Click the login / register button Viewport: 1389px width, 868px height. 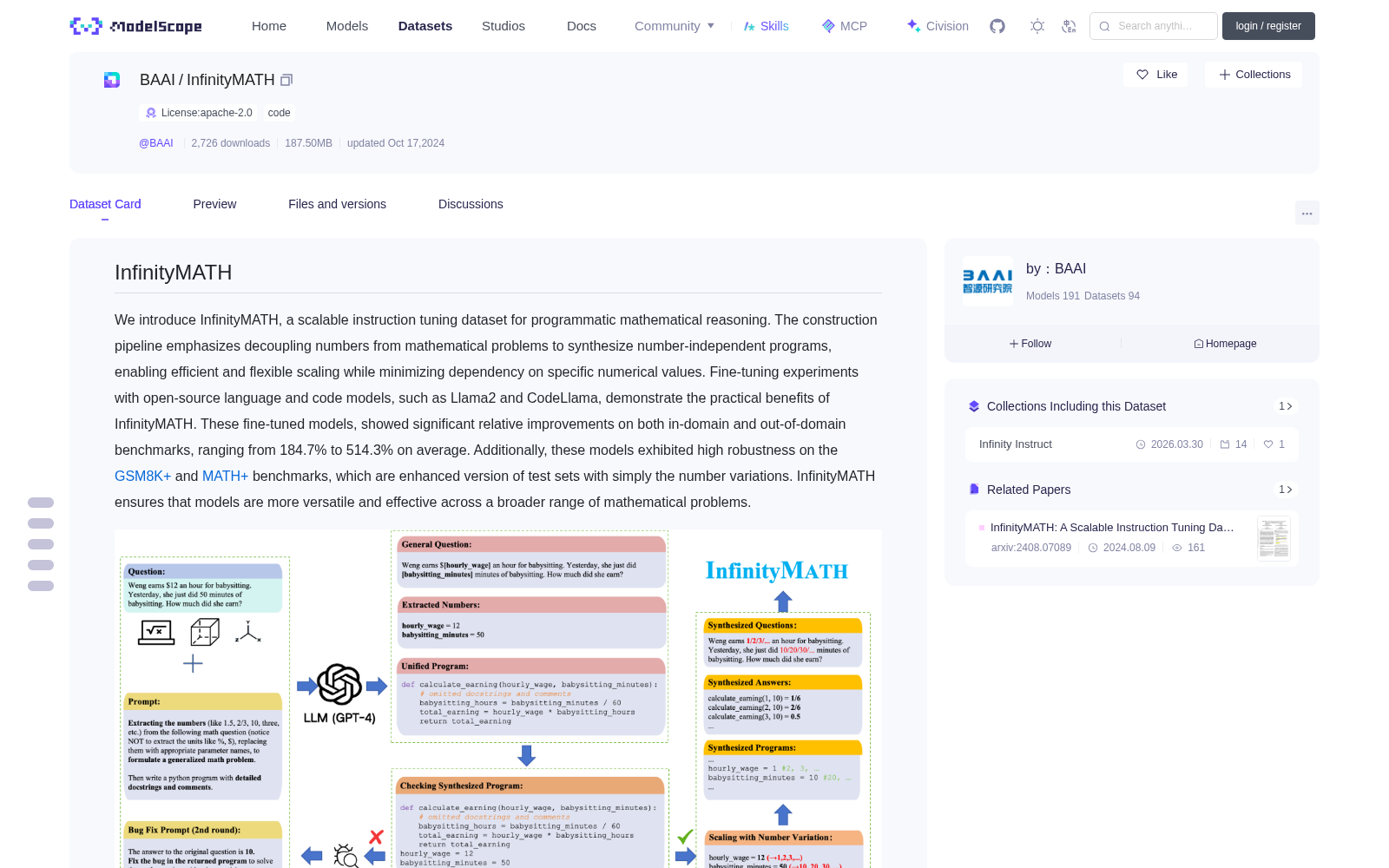(x=1268, y=26)
